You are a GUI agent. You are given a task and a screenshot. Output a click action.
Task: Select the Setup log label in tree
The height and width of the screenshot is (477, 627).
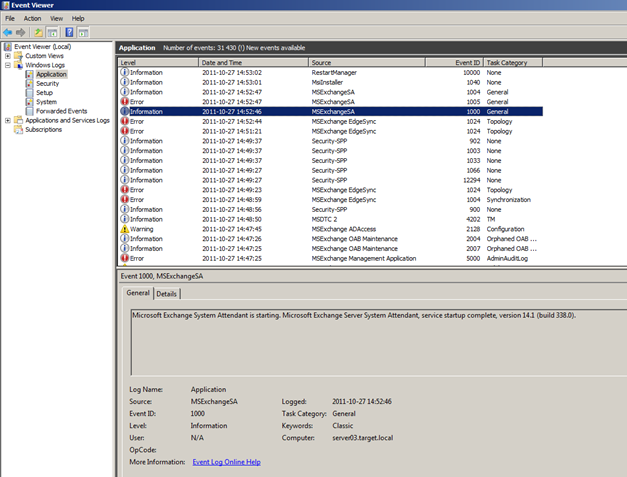44,93
